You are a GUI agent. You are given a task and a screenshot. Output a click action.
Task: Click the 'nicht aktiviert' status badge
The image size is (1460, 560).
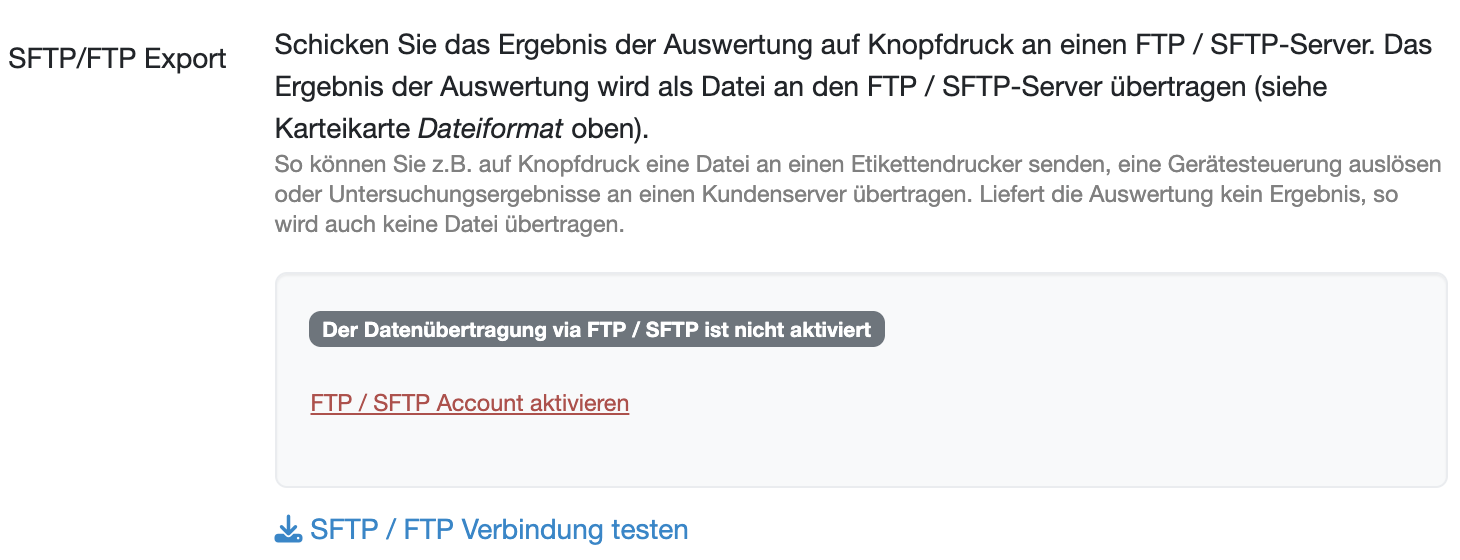coord(596,330)
